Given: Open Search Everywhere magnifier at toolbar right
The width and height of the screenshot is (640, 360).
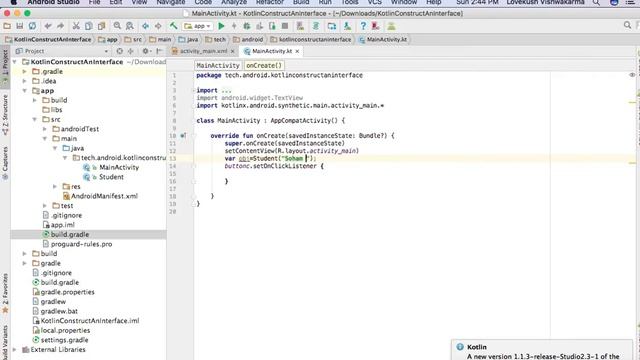Looking at the screenshot, I should click(x=627, y=26).
